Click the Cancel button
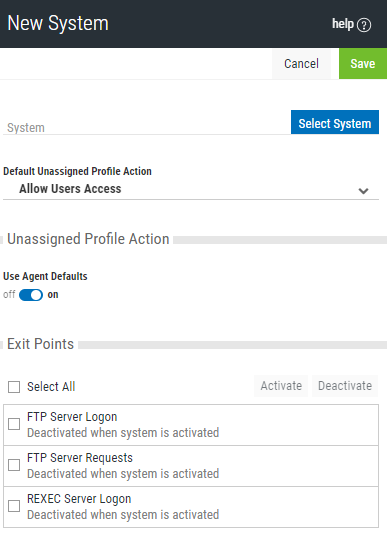Viewport: 387px width, 555px height. [x=301, y=64]
